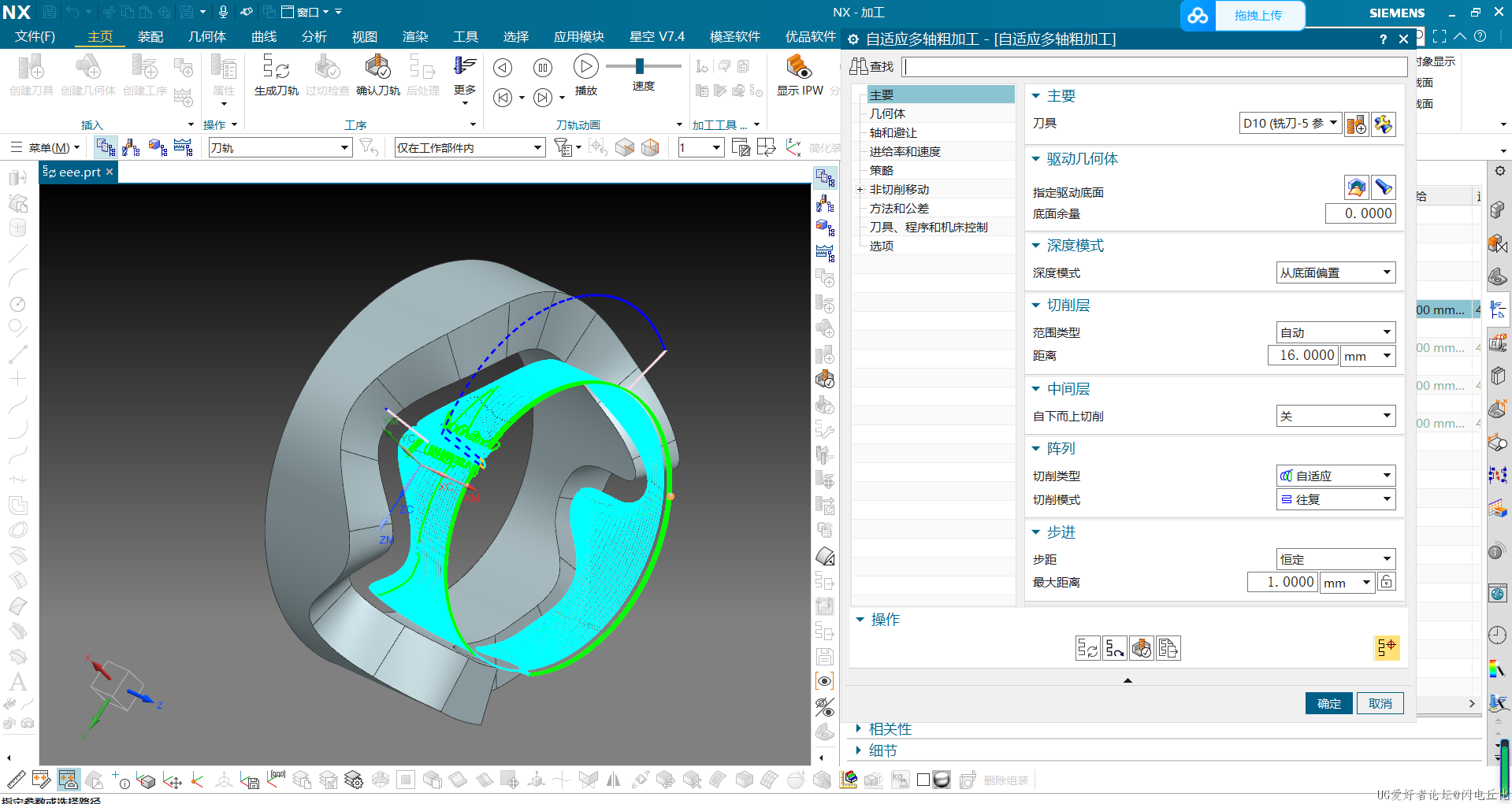The width and height of the screenshot is (1512, 804).
Task: Open the Cut Pattern (切削类型) 自适应 dropdown
Action: [1336, 476]
